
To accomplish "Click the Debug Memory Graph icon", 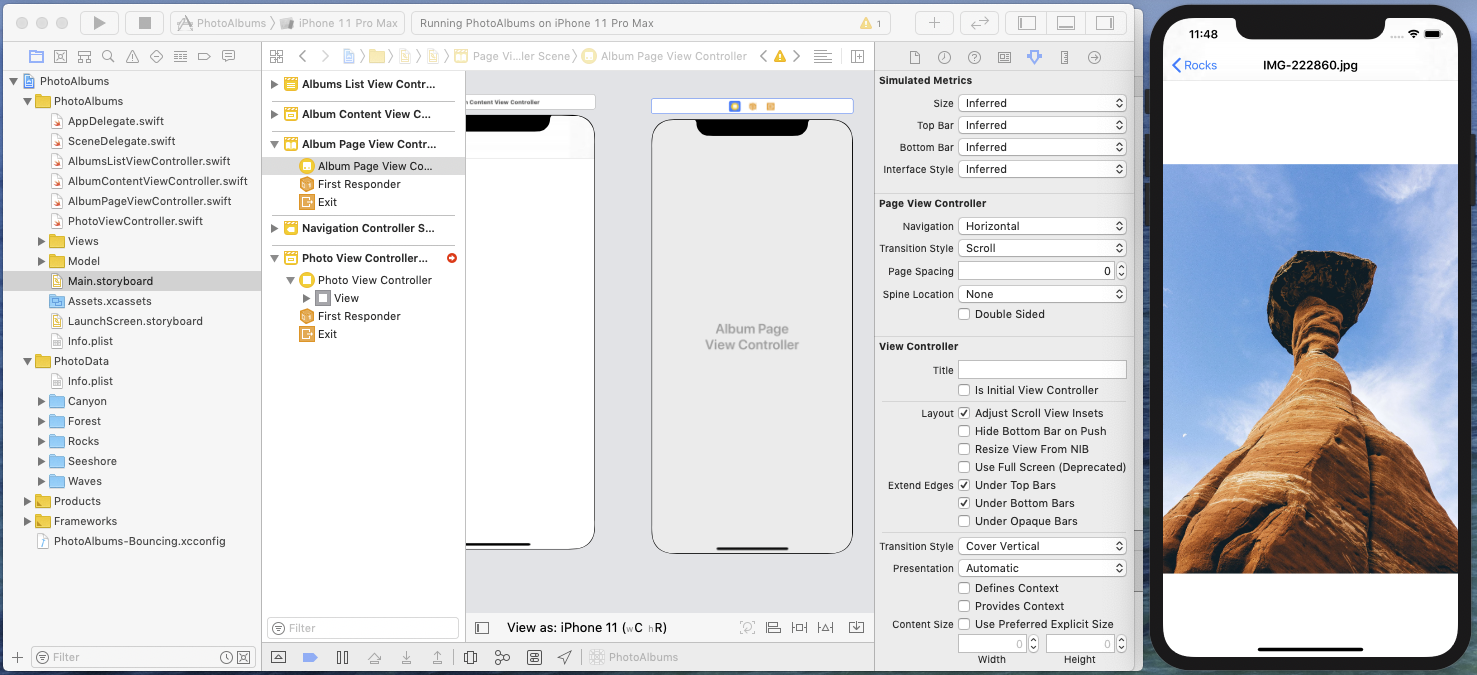I will pyautogui.click(x=502, y=657).
